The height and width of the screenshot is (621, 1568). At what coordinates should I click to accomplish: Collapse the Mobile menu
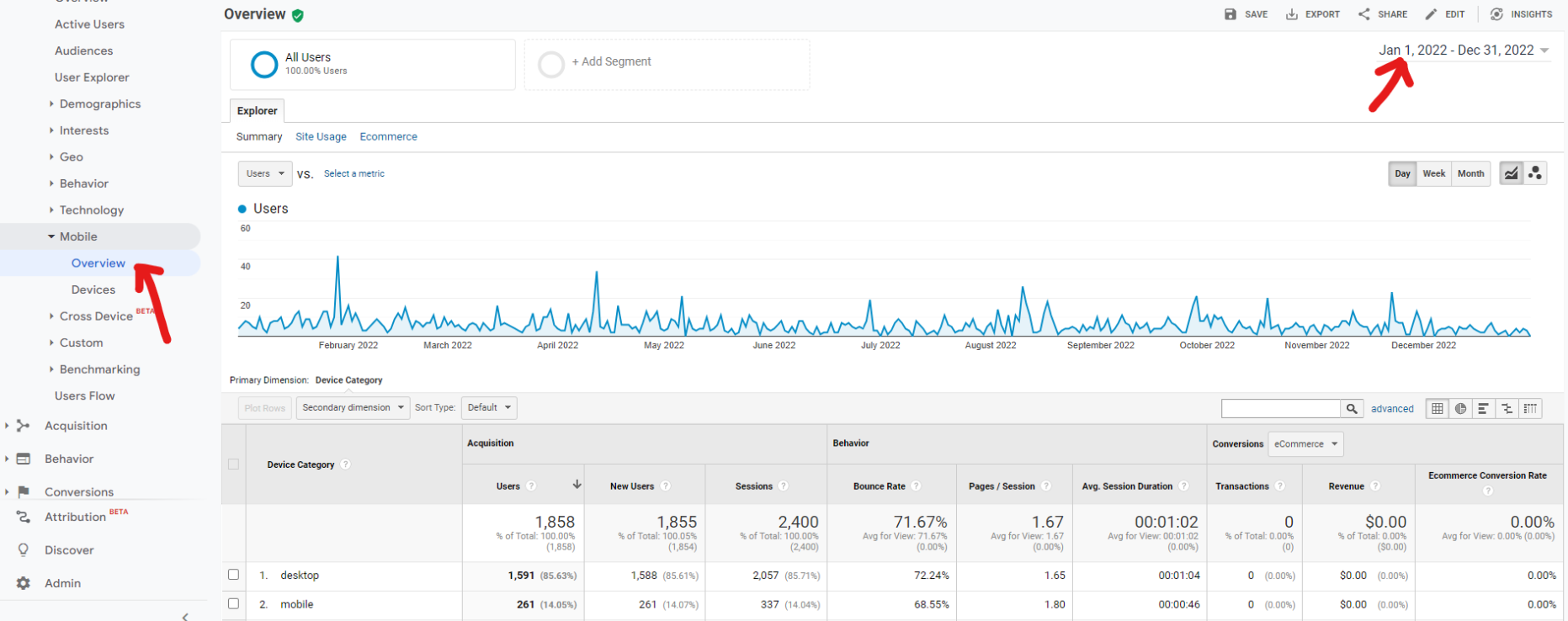[x=78, y=236]
